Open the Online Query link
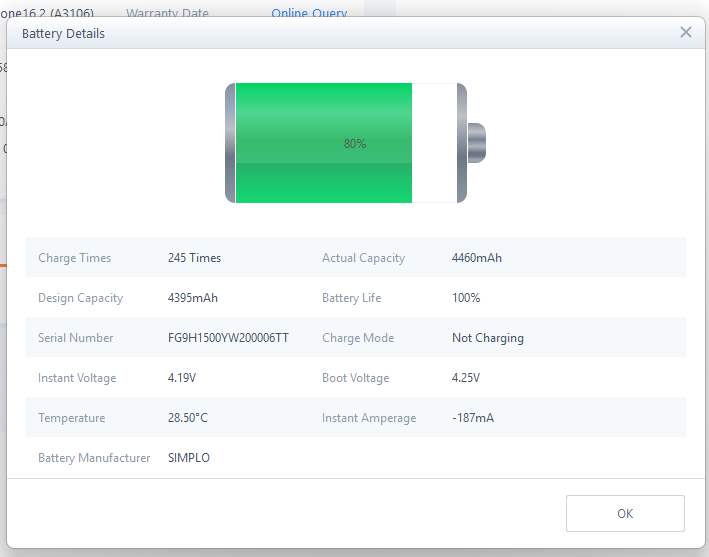 309,13
